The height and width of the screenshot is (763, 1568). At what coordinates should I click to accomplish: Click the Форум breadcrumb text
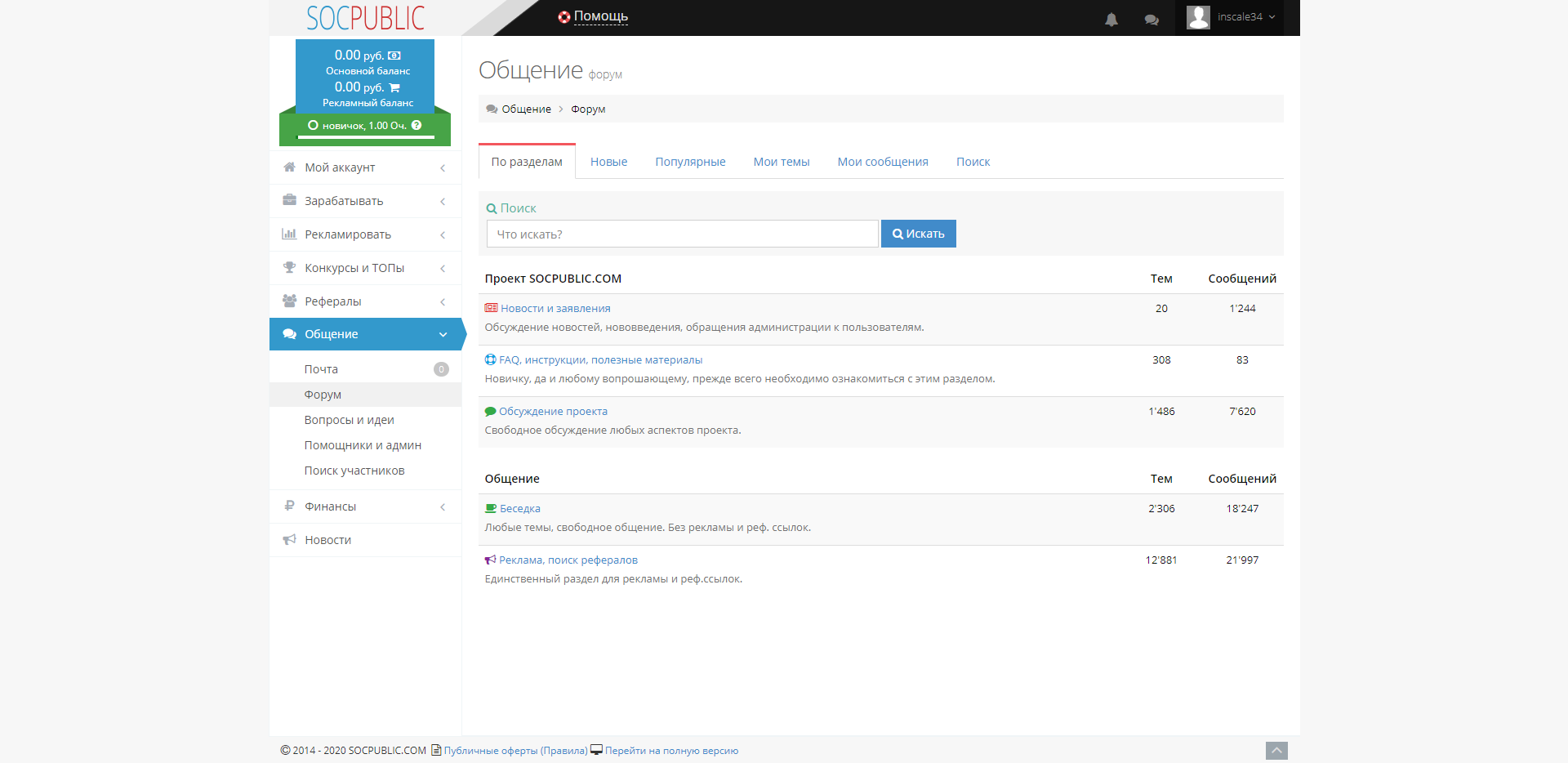click(588, 109)
